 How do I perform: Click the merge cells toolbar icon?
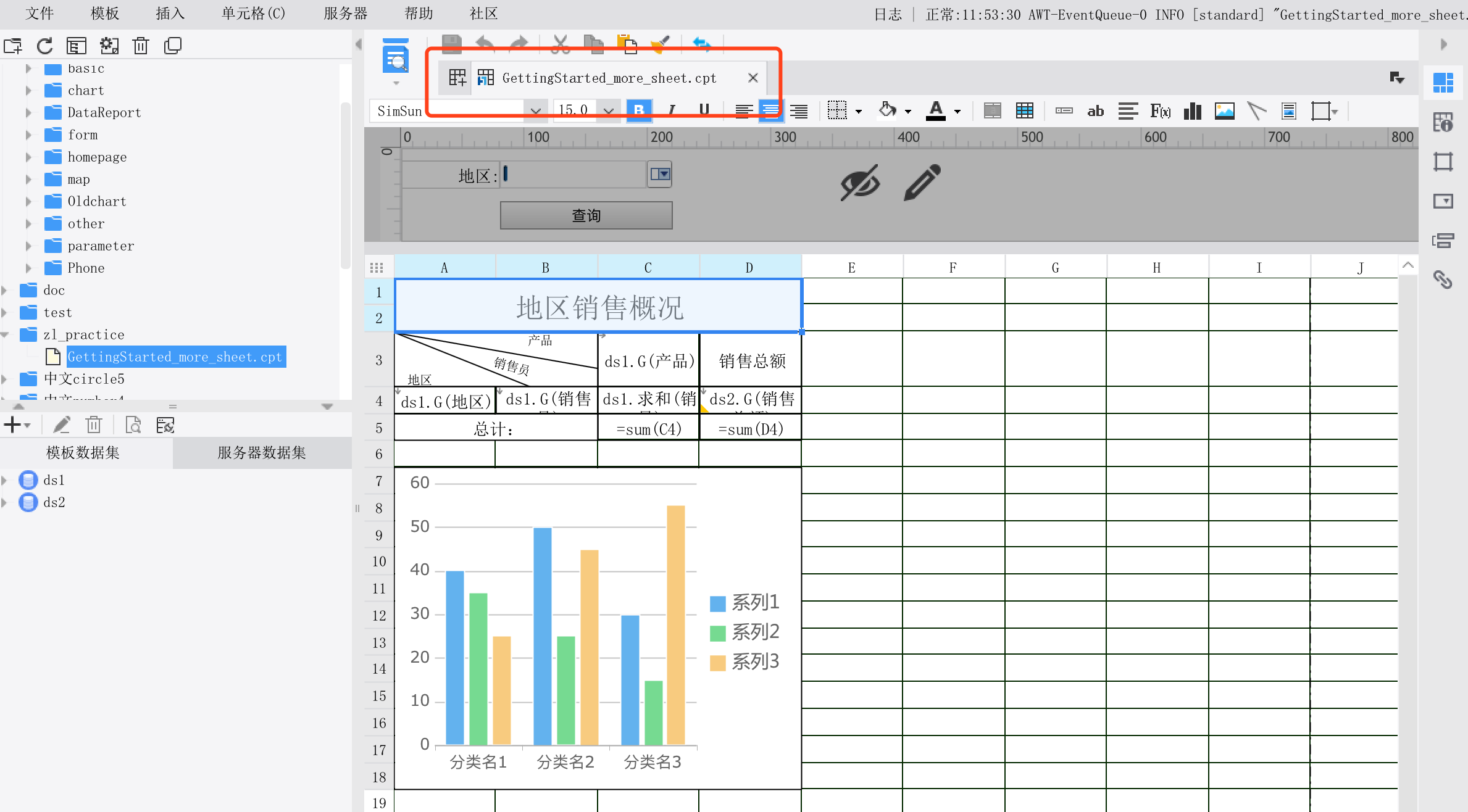click(x=992, y=111)
